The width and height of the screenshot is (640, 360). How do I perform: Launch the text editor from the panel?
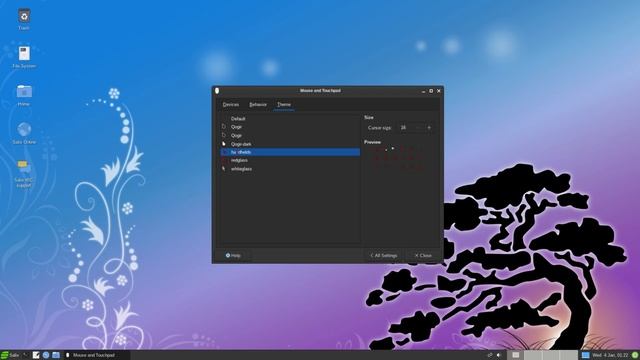(36, 355)
